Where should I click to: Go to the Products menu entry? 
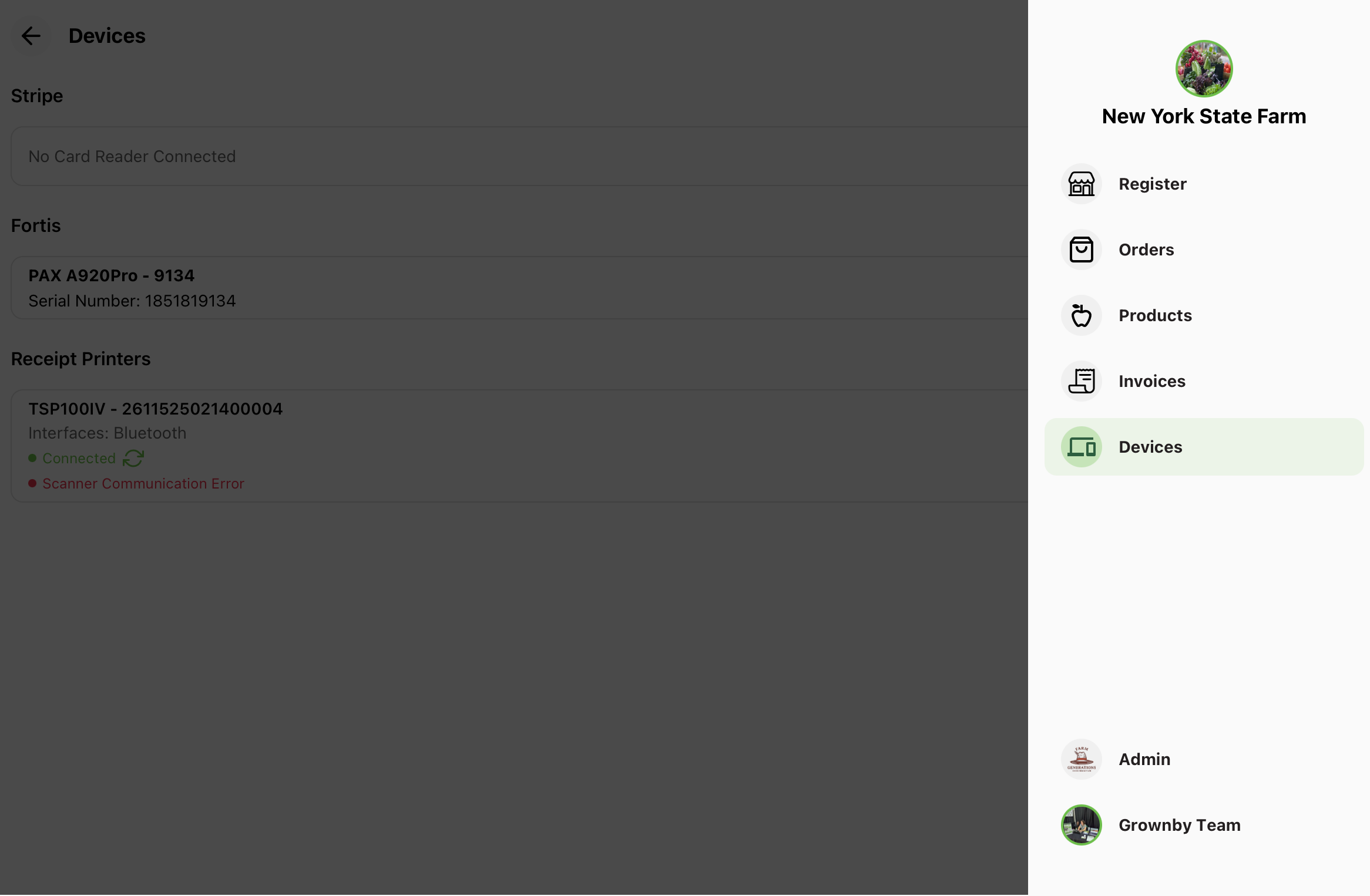coord(1204,316)
